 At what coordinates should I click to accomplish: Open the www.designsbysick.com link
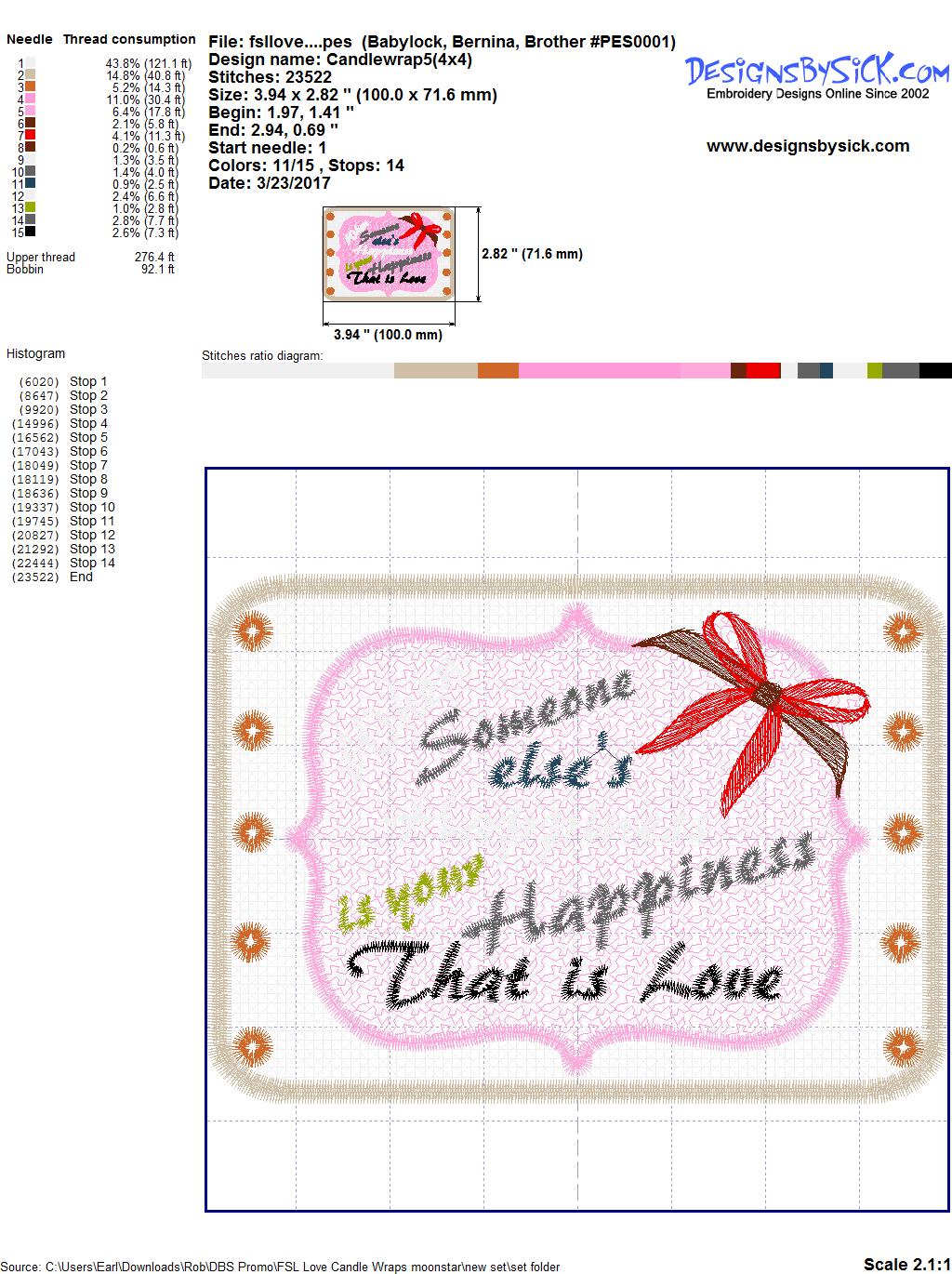coord(807,146)
